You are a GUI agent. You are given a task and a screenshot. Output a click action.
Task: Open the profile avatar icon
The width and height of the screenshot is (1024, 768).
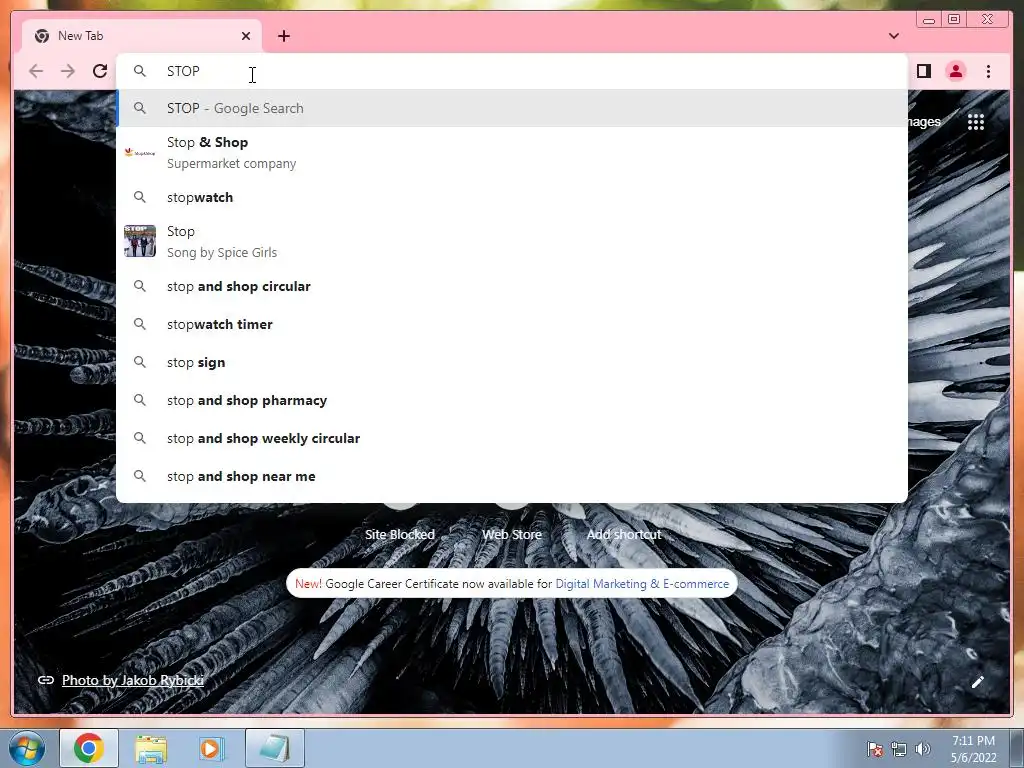pos(955,71)
